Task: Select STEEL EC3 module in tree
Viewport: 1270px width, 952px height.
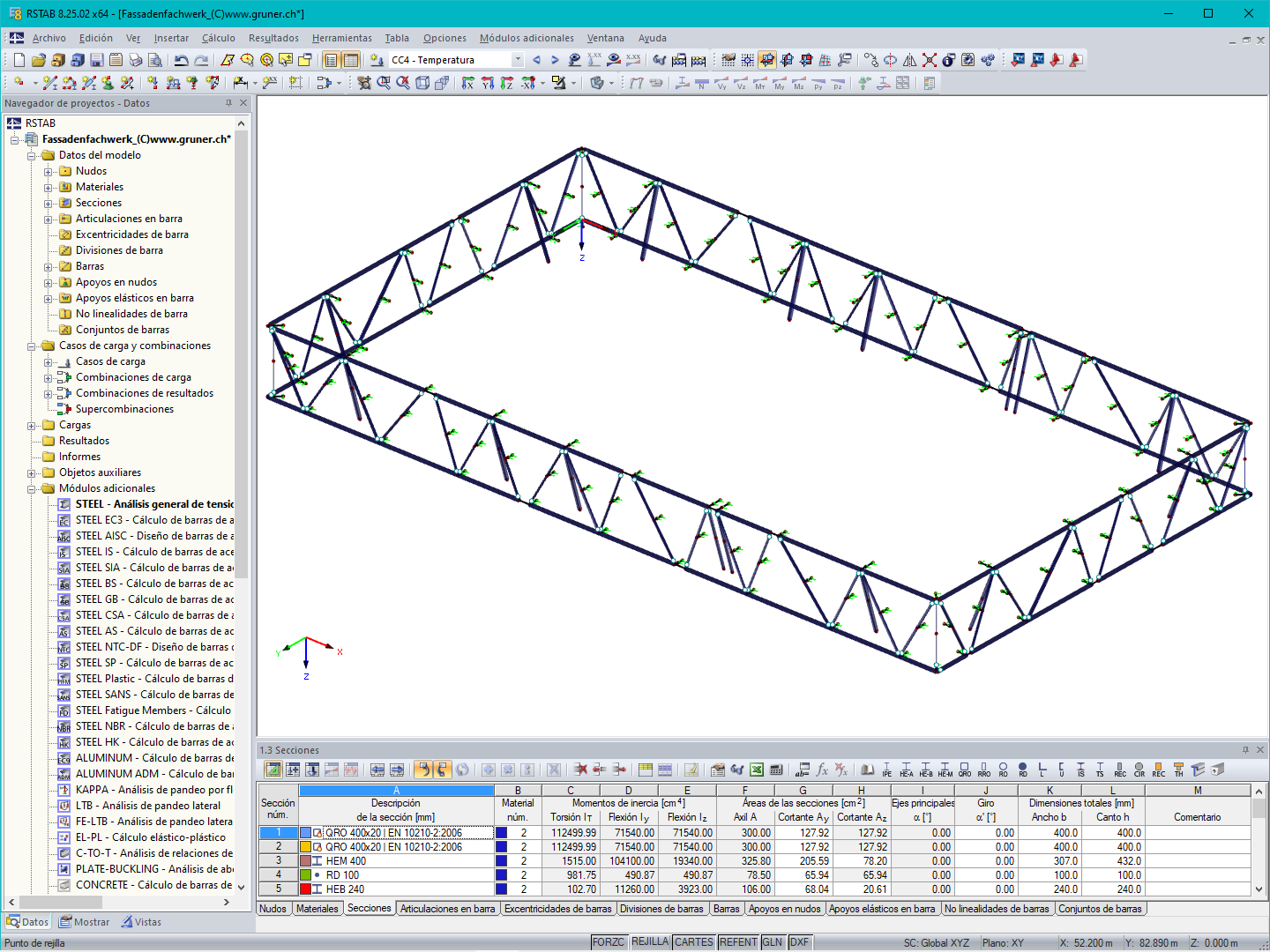Action: (154, 520)
